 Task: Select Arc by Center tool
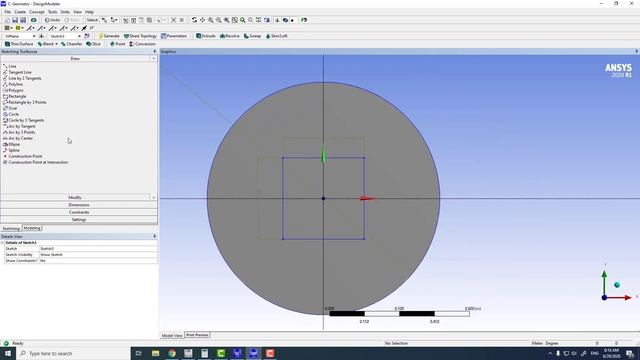point(18,138)
